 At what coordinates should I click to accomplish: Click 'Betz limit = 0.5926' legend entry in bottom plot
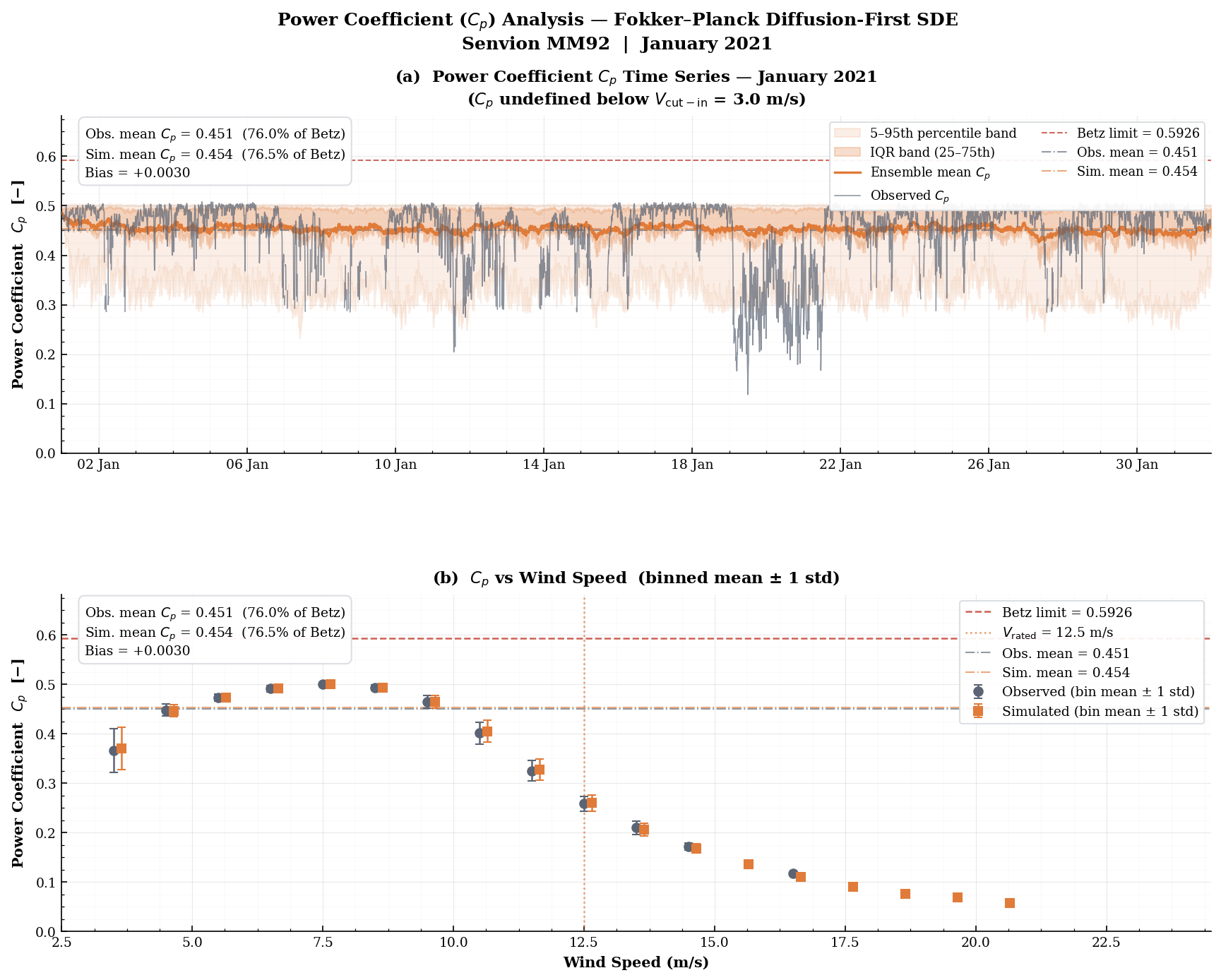(x=1049, y=613)
